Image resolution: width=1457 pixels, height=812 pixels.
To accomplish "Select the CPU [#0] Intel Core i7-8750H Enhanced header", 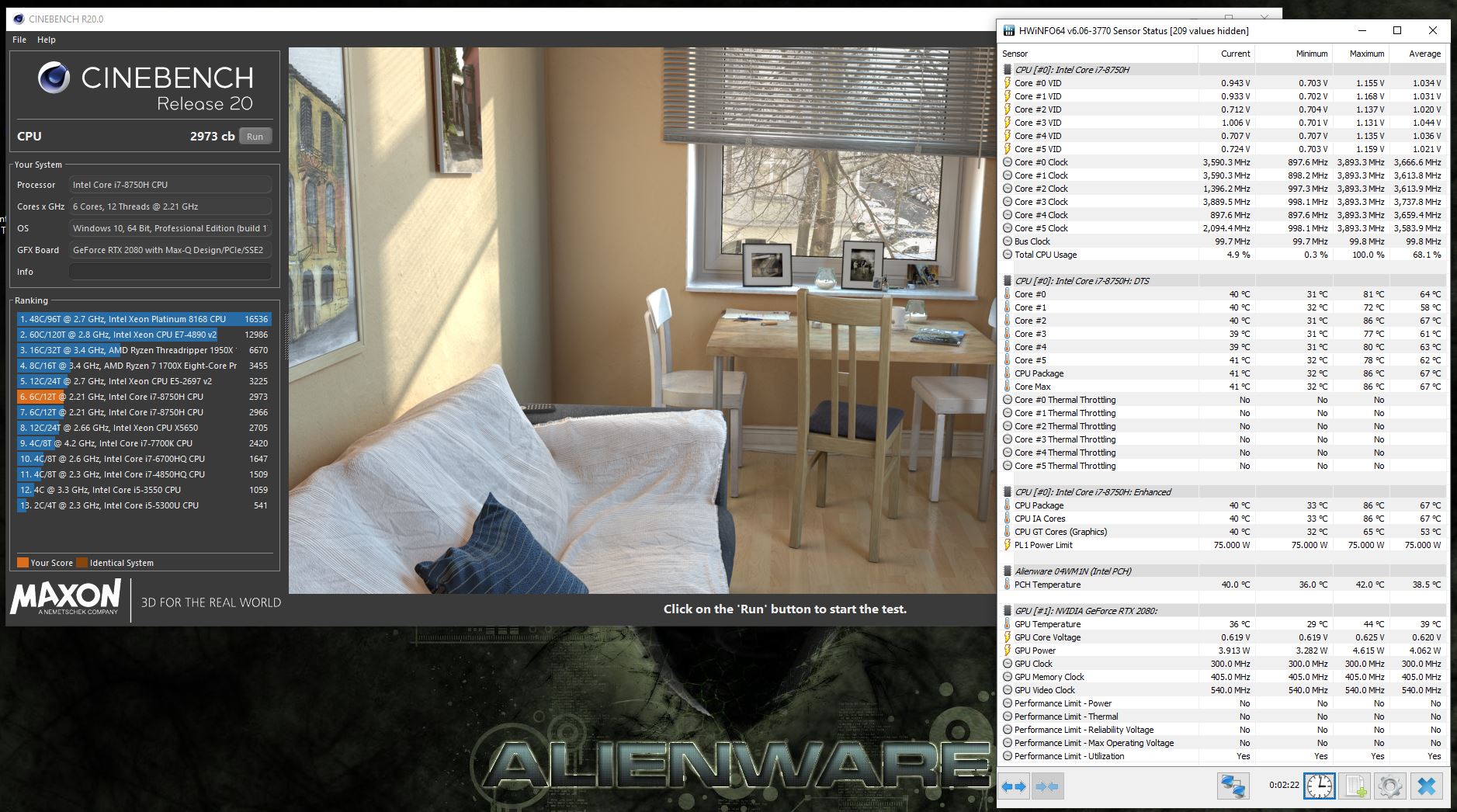I will [1223, 492].
